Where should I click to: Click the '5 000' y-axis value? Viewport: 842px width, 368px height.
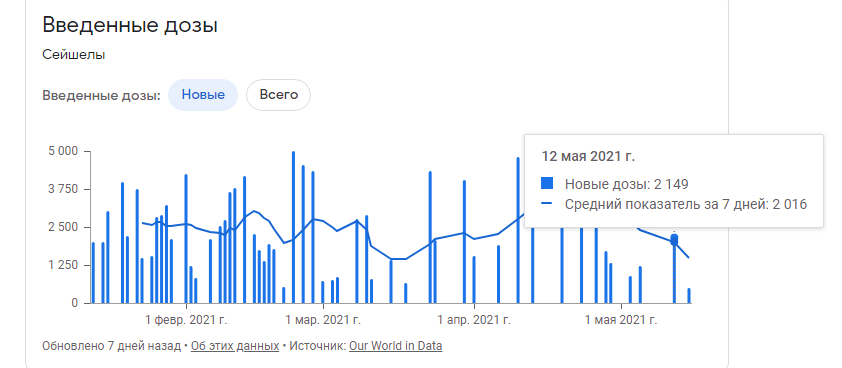63,151
